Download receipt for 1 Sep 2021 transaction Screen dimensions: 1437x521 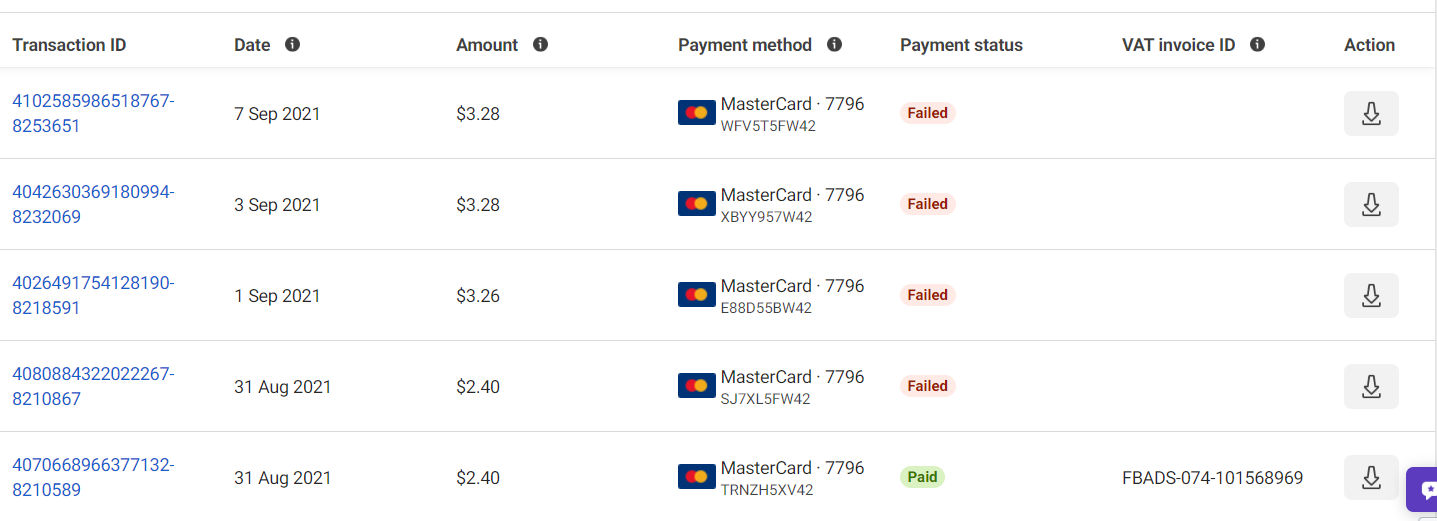(x=1371, y=296)
